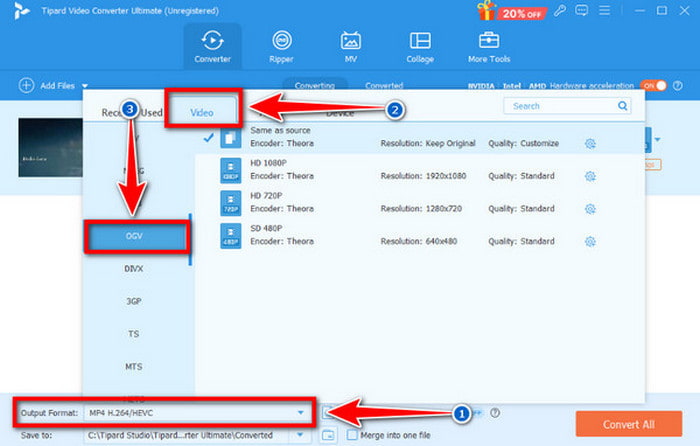Choose the HD 1080P preset
This screenshot has height=446, width=700.
click(420, 170)
